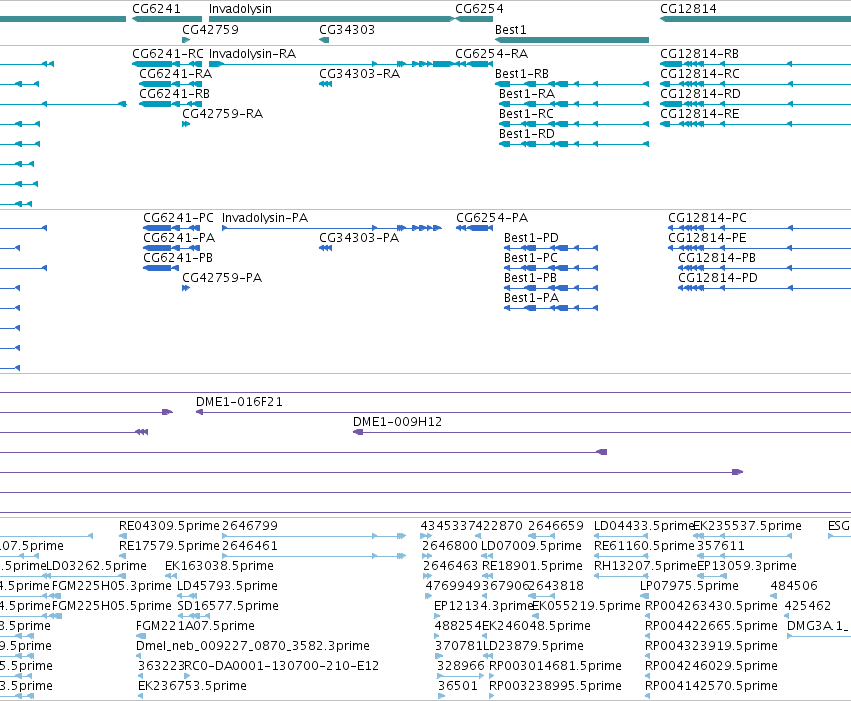This screenshot has height=701, width=851.
Task: Click the LD03262.5prime EST label
Action: [x=97, y=566]
